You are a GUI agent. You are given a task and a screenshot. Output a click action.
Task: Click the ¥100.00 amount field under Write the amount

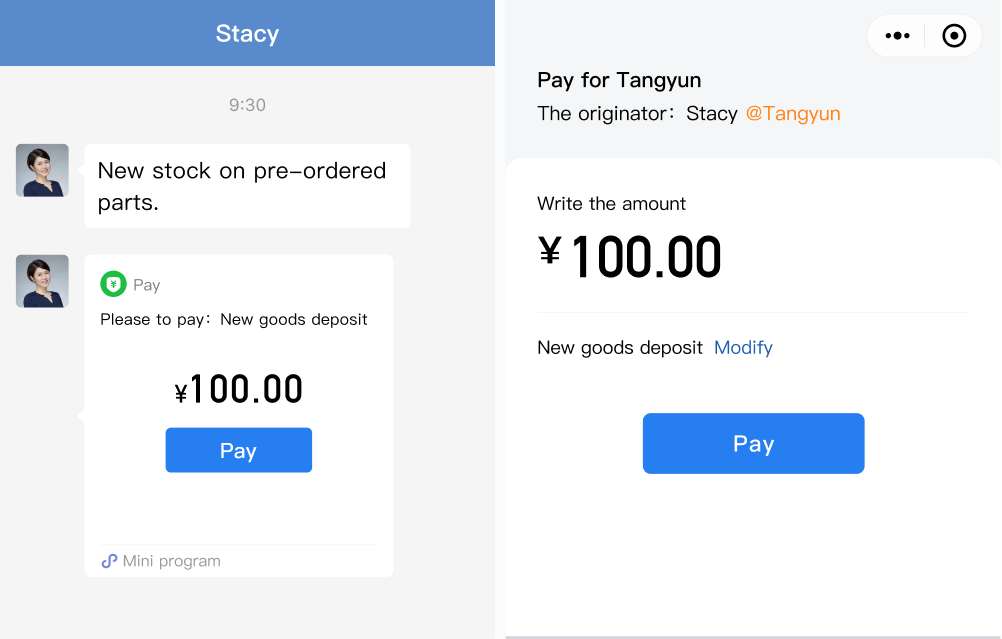[x=630, y=258]
